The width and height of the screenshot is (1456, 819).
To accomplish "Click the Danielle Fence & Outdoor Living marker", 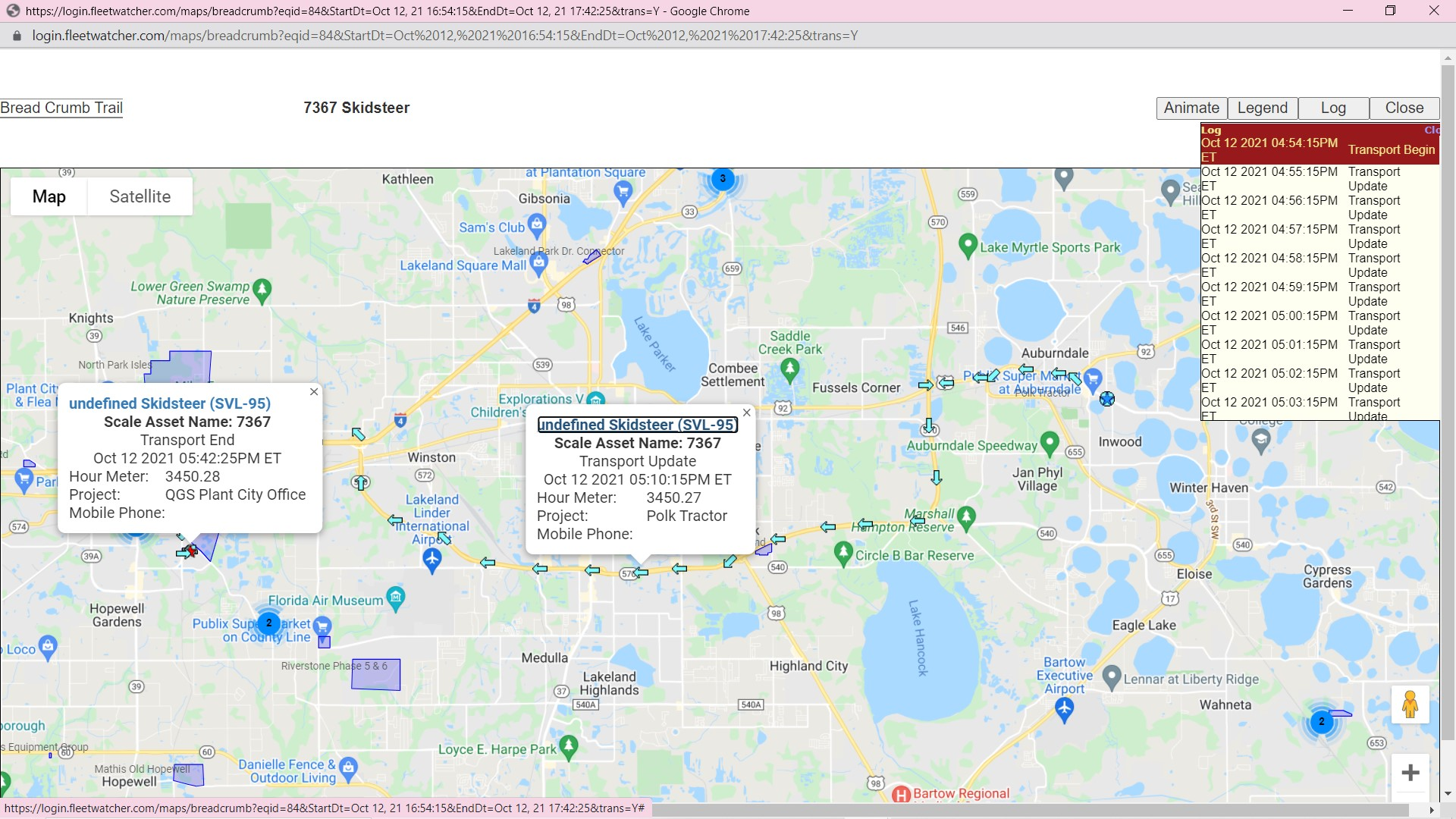I will 348,769.
